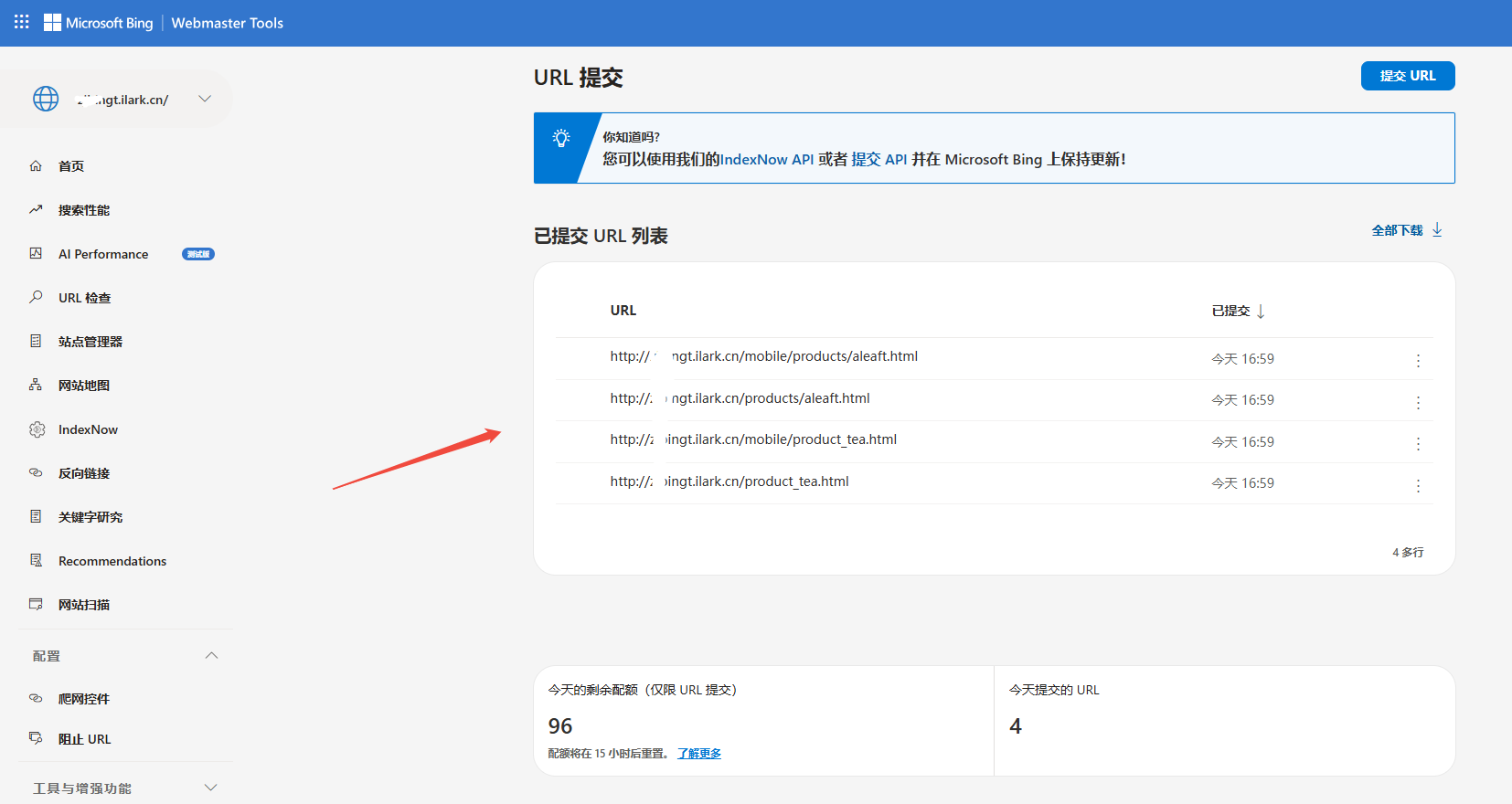Click the 4 多行 row count text
1512x804 pixels.
click(x=1408, y=553)
